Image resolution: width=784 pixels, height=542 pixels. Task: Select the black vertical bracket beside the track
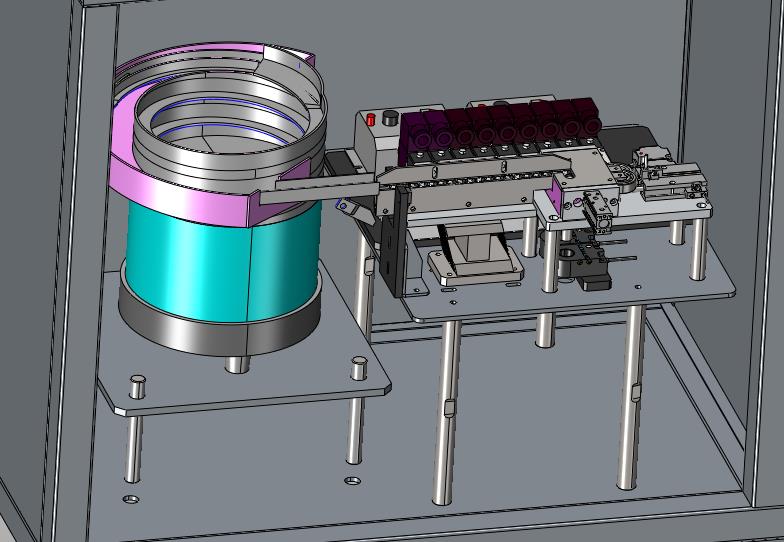tap(394, 240)
